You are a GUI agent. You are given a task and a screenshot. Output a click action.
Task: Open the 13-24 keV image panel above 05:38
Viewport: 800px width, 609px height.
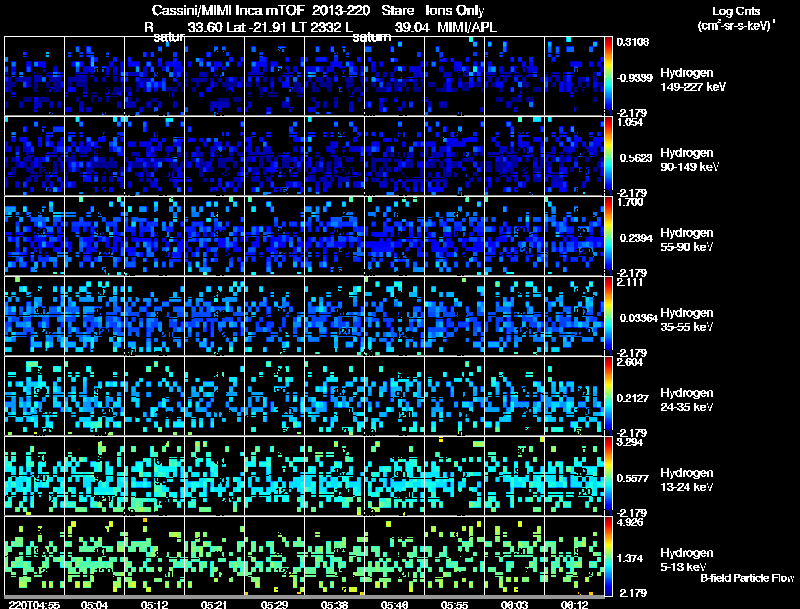[334, 476]
